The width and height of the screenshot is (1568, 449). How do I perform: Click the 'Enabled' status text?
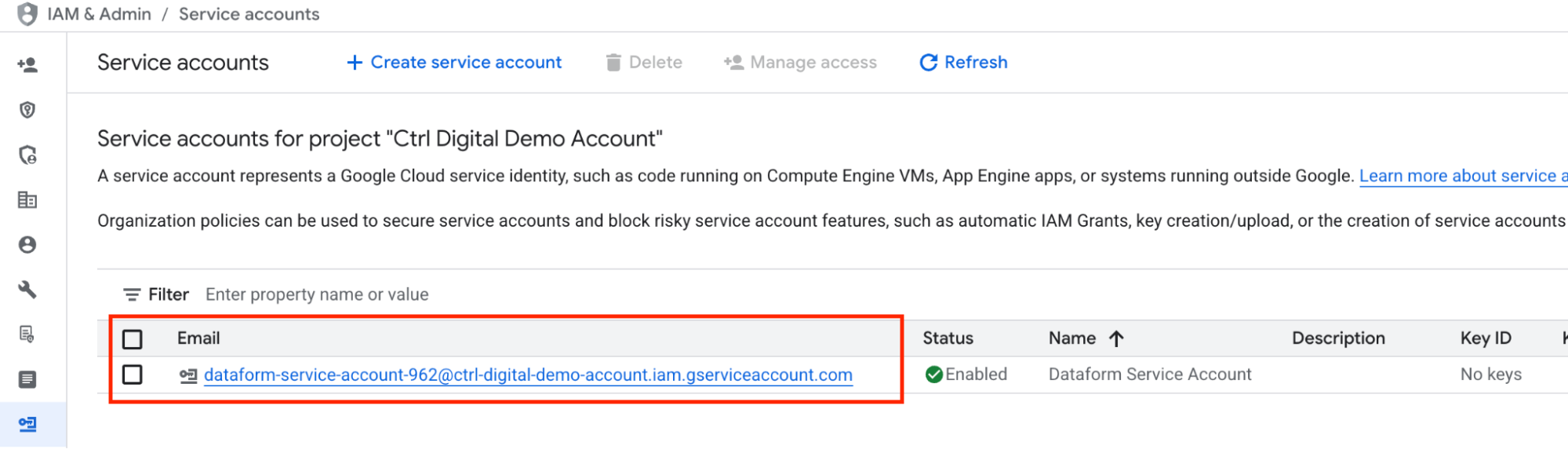click(x=976, y=374)
